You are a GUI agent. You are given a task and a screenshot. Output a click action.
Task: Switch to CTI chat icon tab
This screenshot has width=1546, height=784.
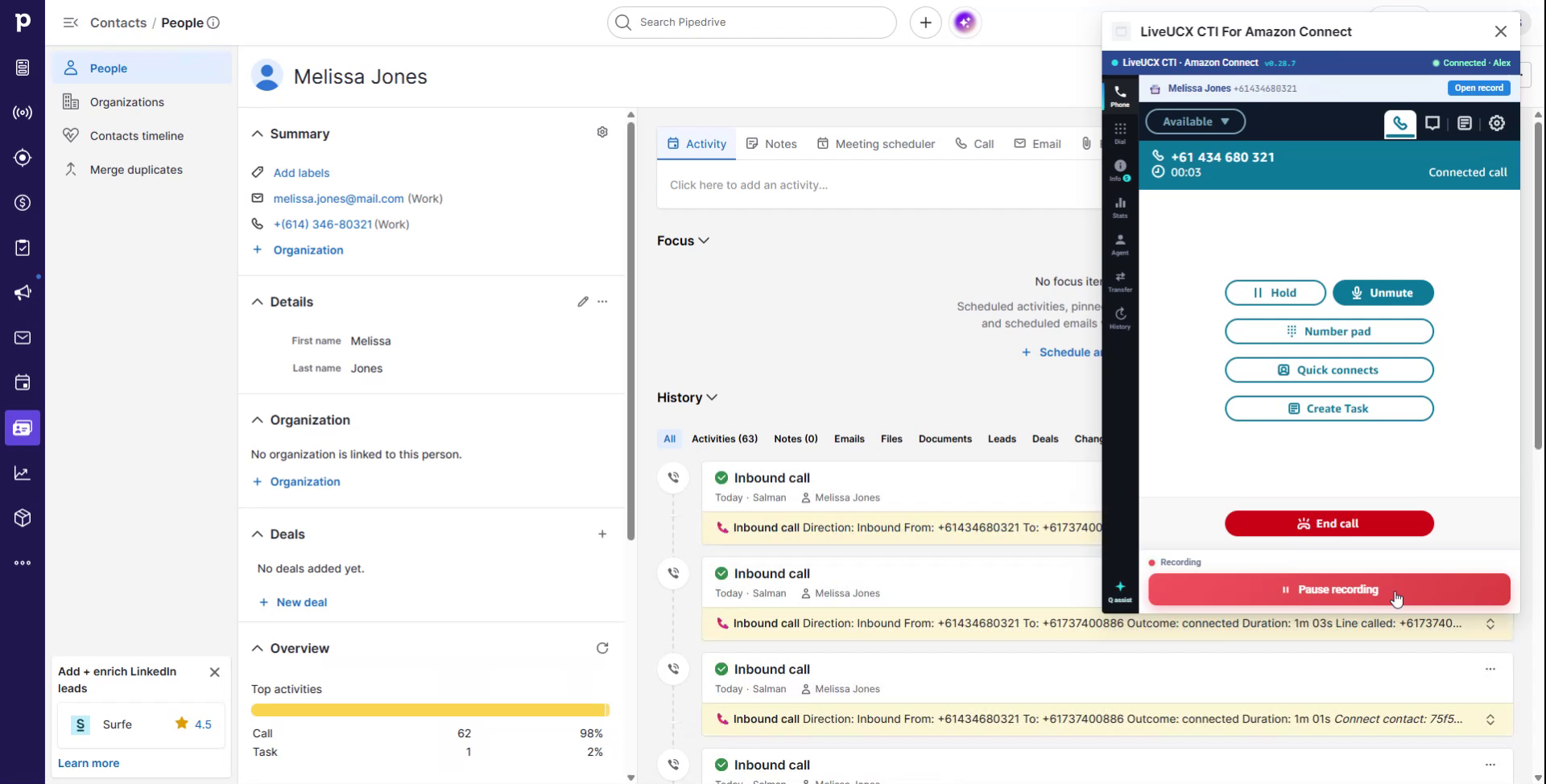click(1432, 123)
